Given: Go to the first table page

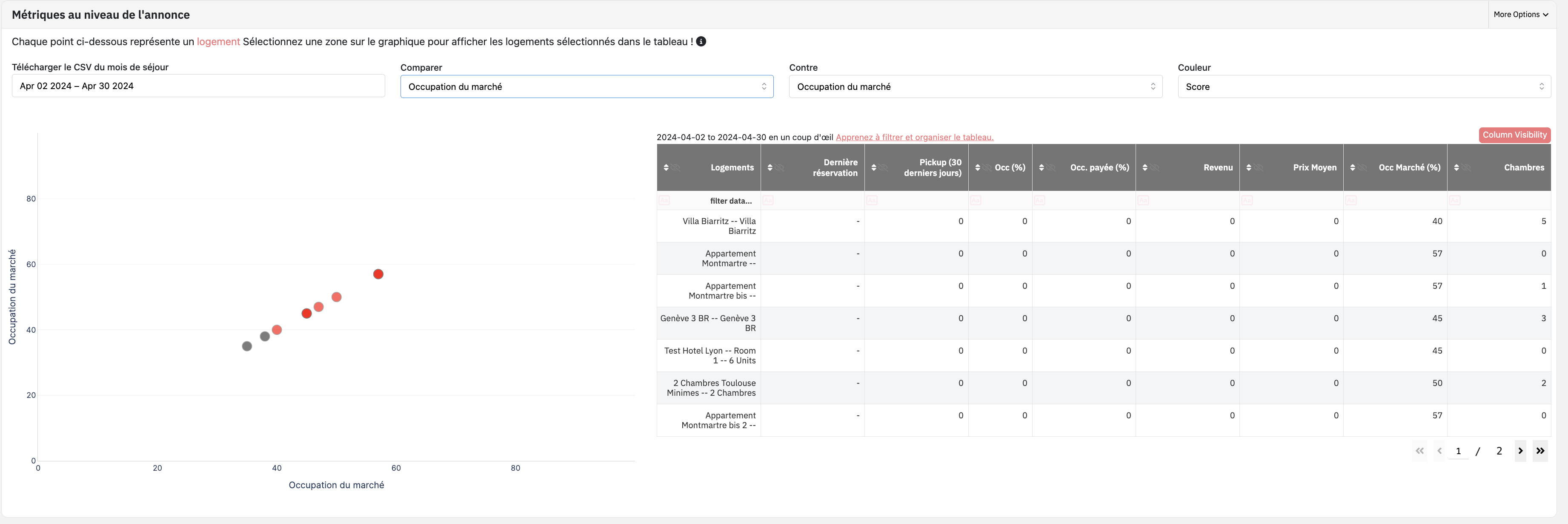Looking at the screenshot, I should (x=1419, y=451).
